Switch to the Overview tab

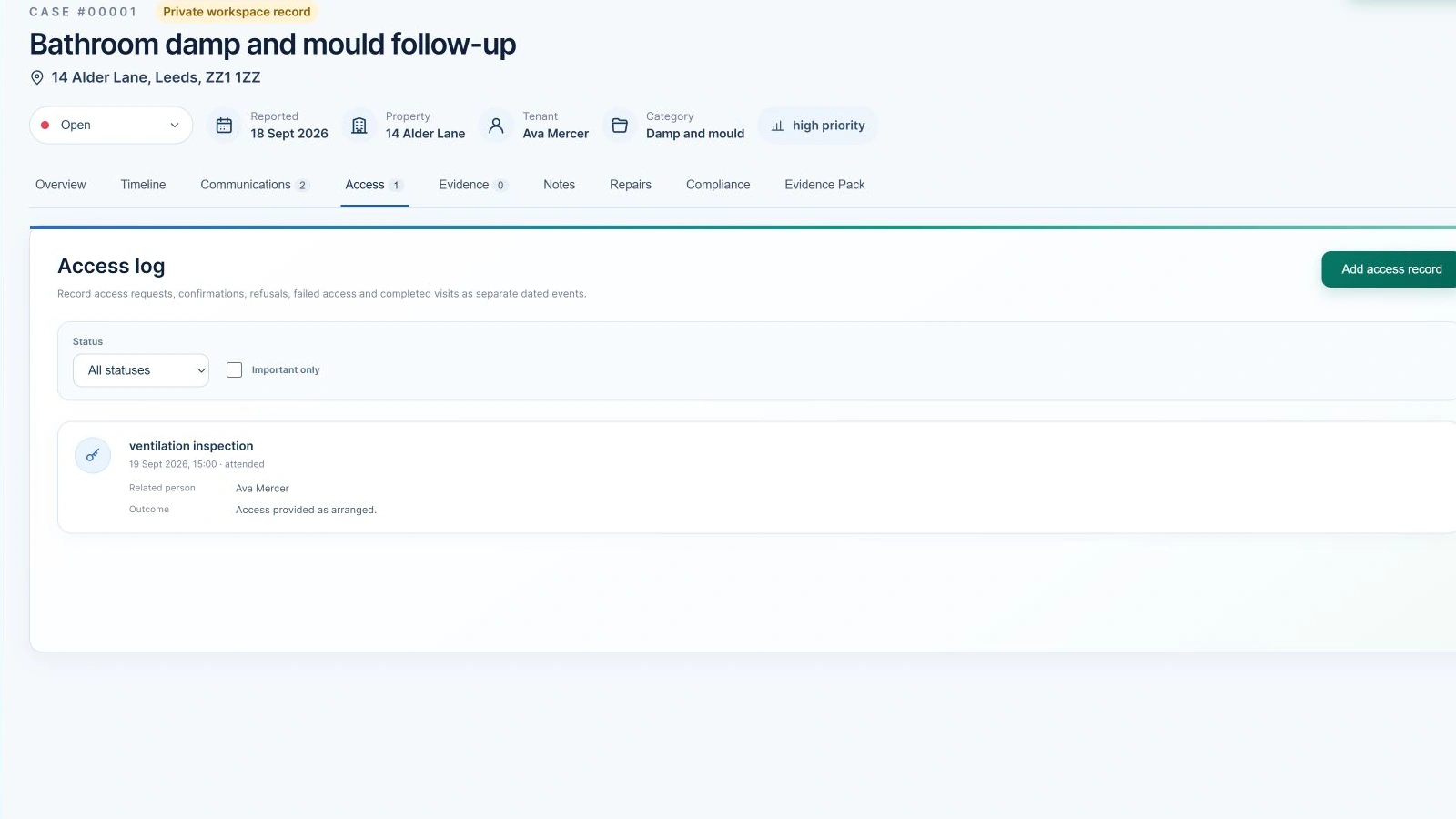tap(61, 185)
